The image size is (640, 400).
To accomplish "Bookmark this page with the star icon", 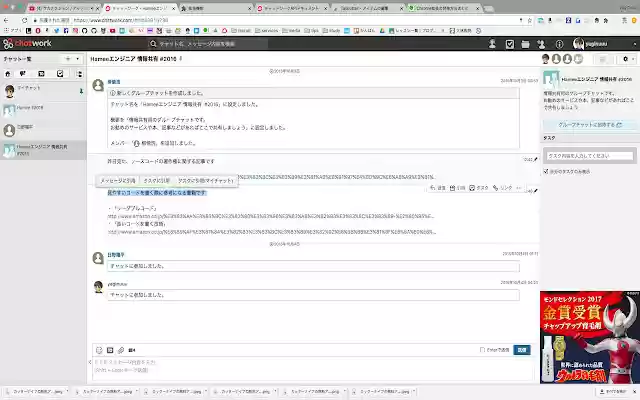I will [x=529, y=20].
